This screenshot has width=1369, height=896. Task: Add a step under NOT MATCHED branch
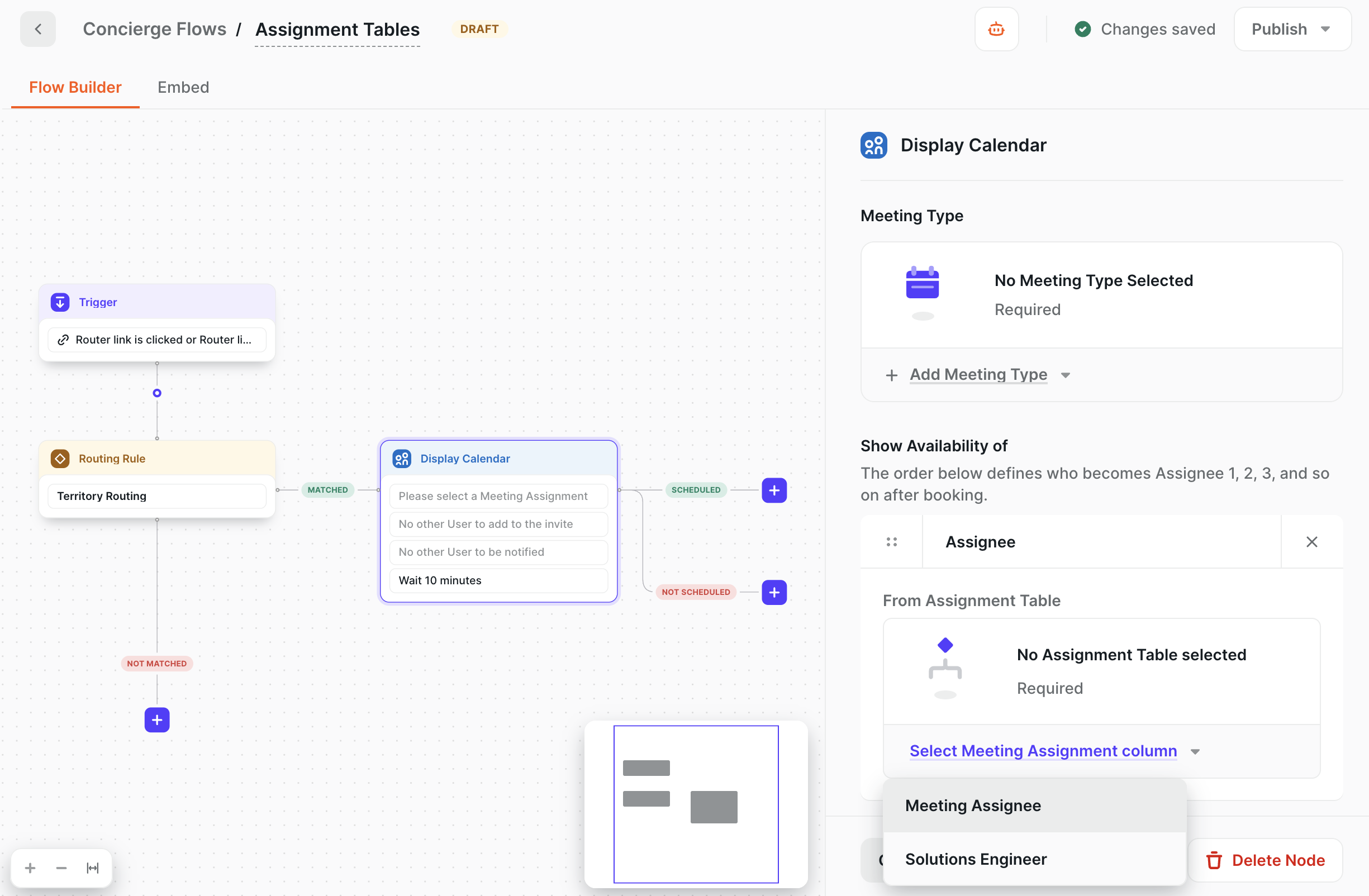157,719
